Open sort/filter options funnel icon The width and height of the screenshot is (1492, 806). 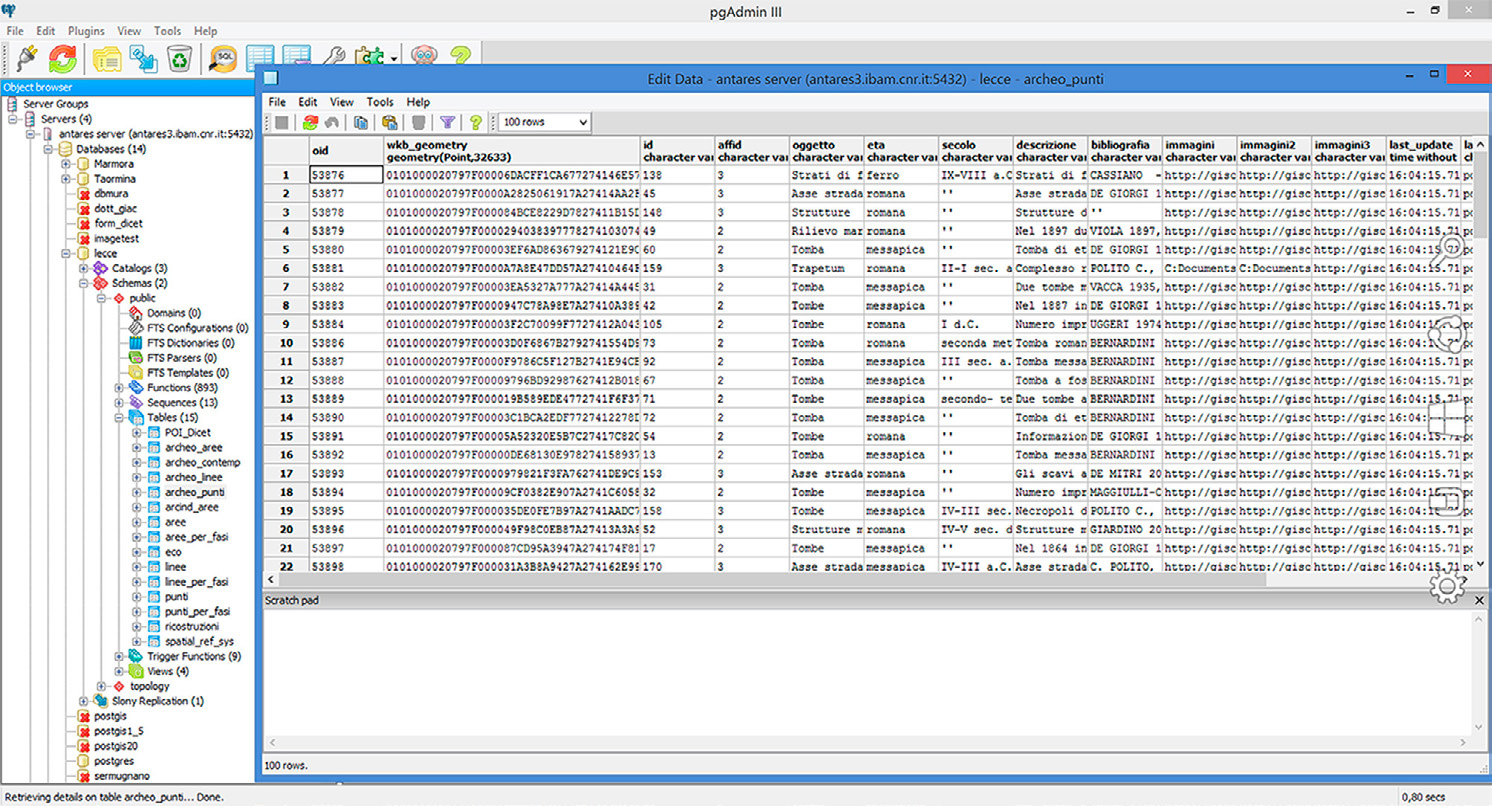[x=448, y=122]
